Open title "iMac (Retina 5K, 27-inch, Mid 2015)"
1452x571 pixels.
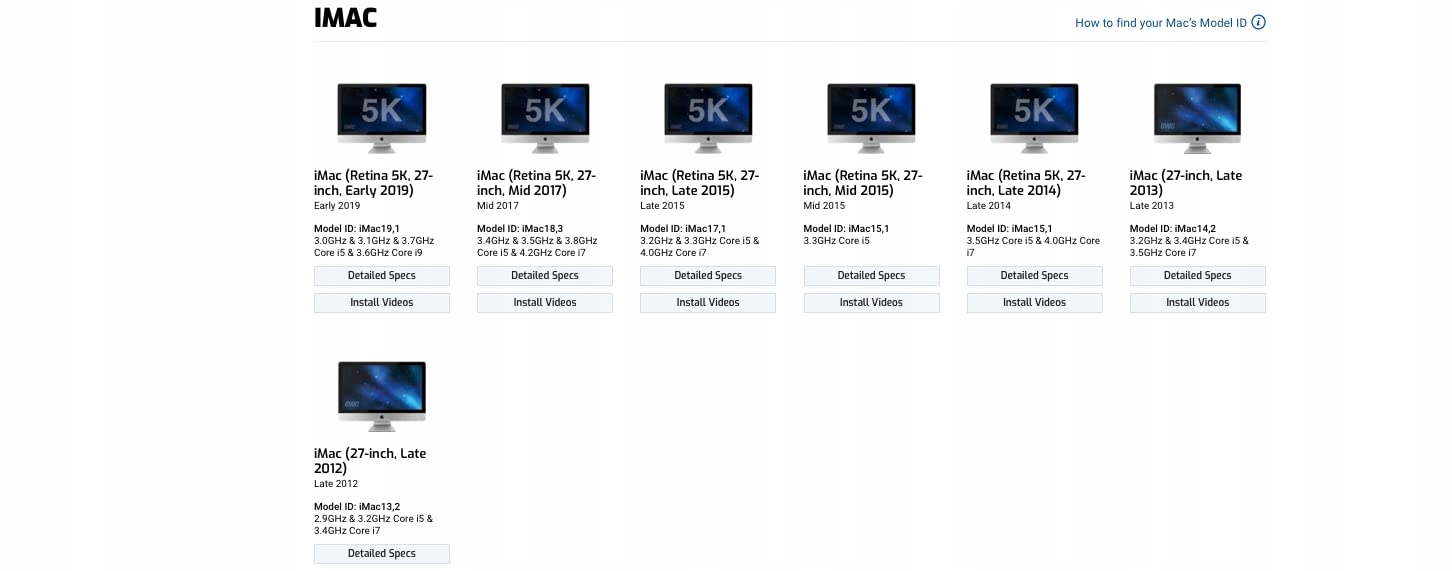click(862, 183)
